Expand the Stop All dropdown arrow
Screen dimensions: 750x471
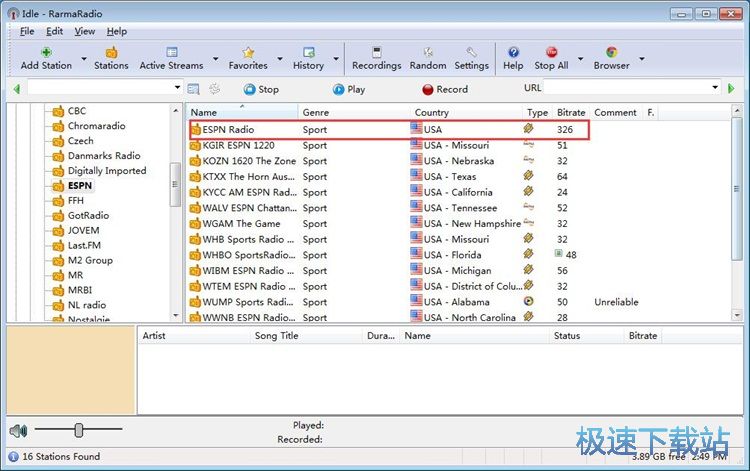(x=580, y=59)
